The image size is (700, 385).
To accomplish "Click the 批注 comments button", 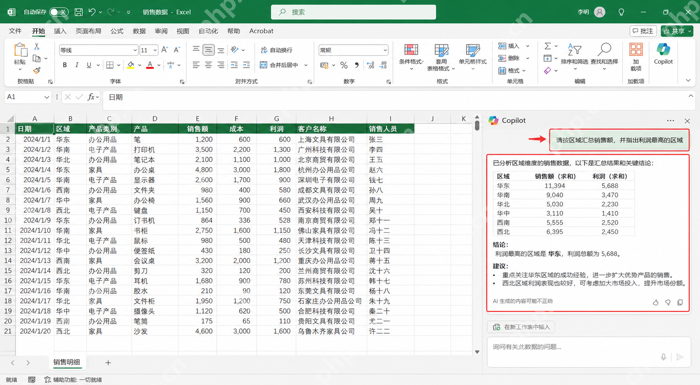I will [643, 31].
